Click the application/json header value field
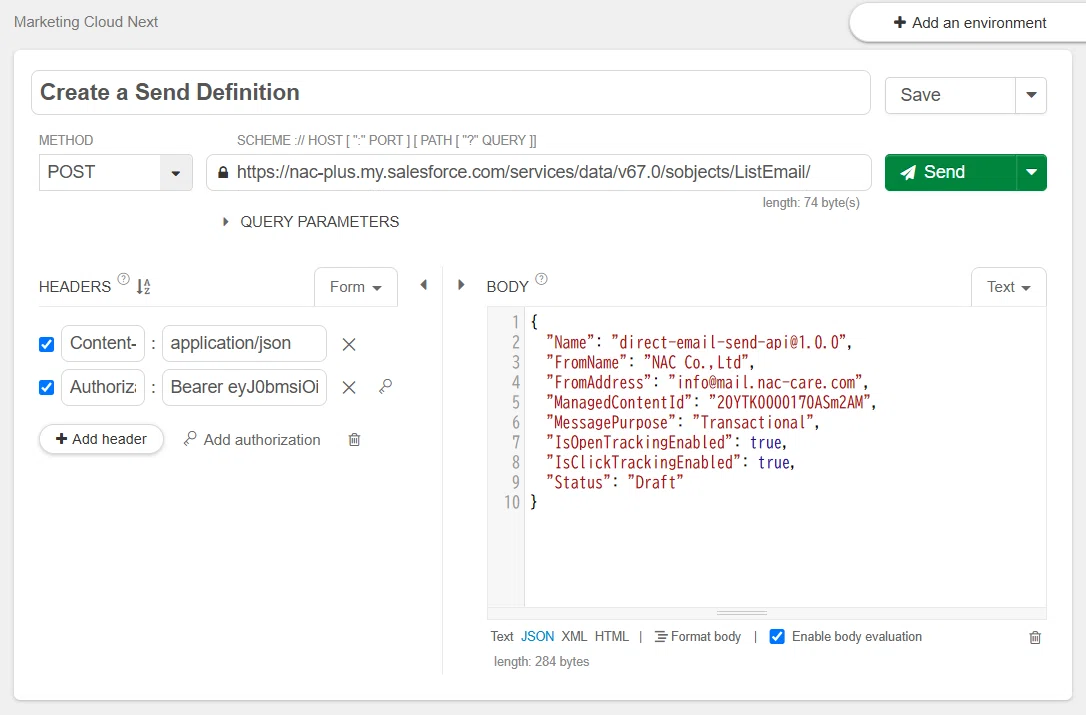The image size is (1086, 715). click(x=244, y=344)
